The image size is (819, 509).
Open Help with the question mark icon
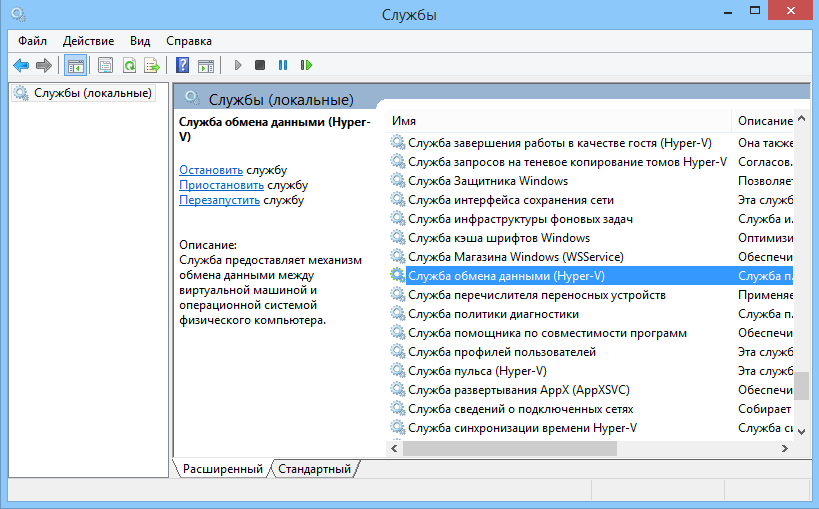182,65
